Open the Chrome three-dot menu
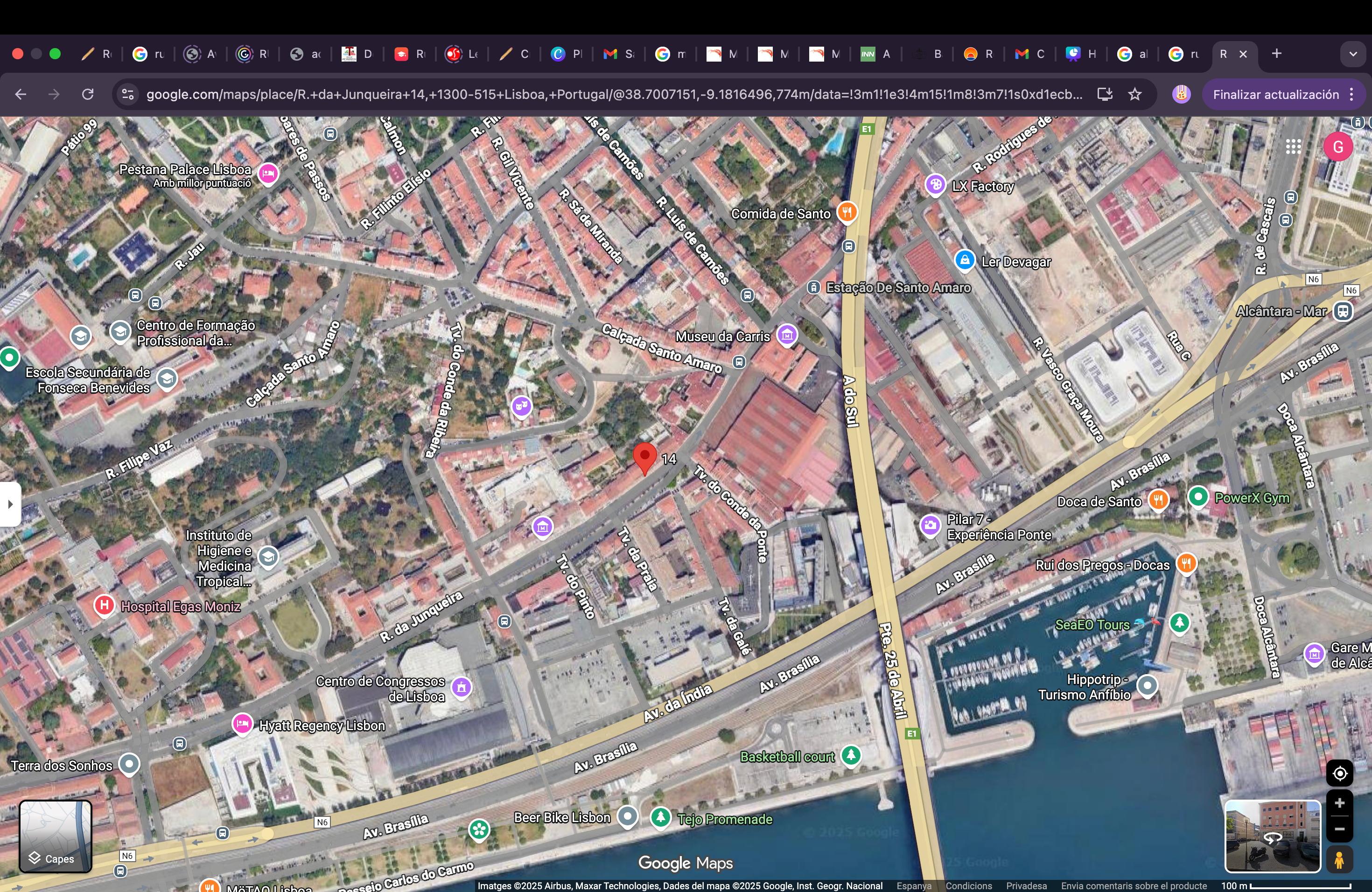The width and height of the screenshot is (1372, 892). pos(1352,95)
